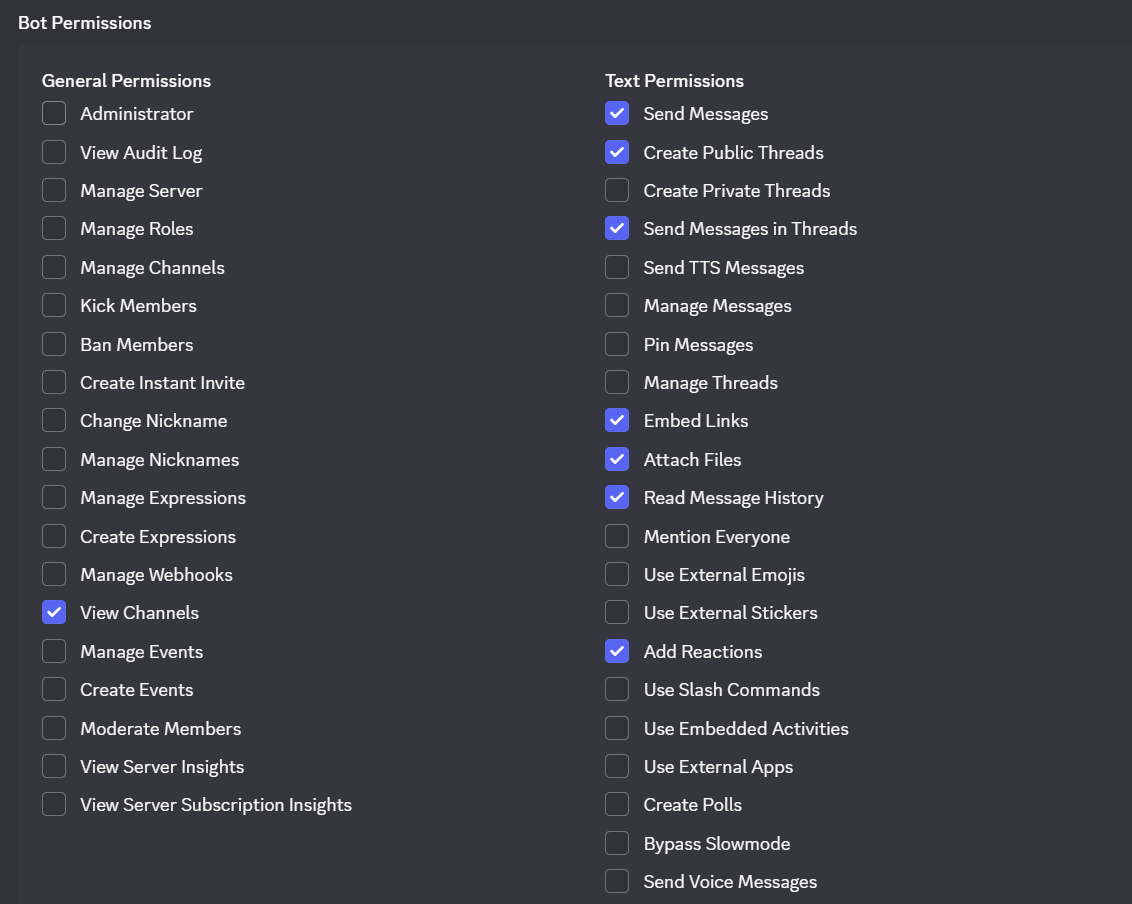Screen dimensions: 1132x904
Task: Enable the Manage Nicknames permission
Action: (54, 459)
